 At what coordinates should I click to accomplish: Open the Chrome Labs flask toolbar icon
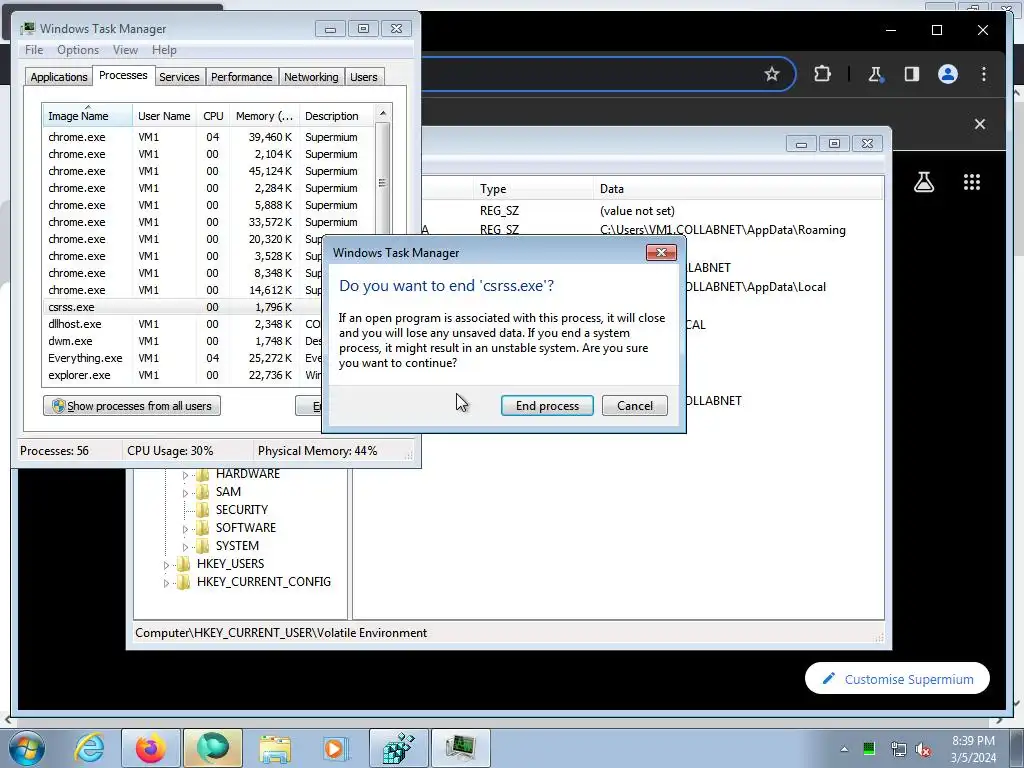click(x=875, y=74)
